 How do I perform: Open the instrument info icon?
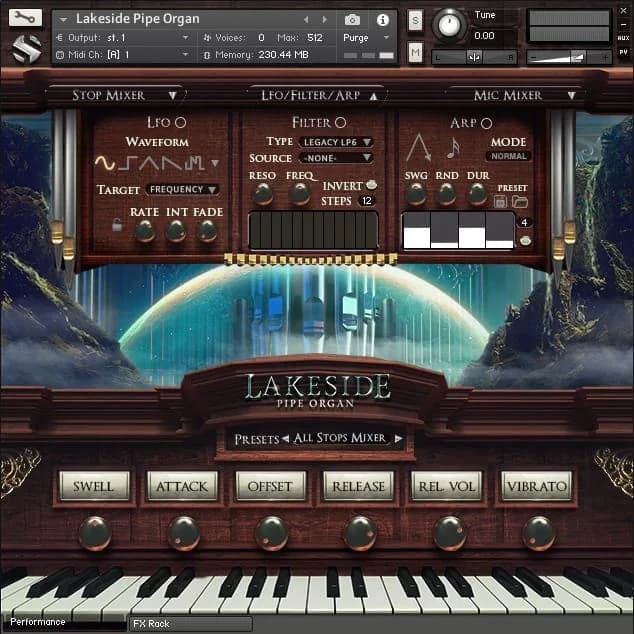coord(383,20)
